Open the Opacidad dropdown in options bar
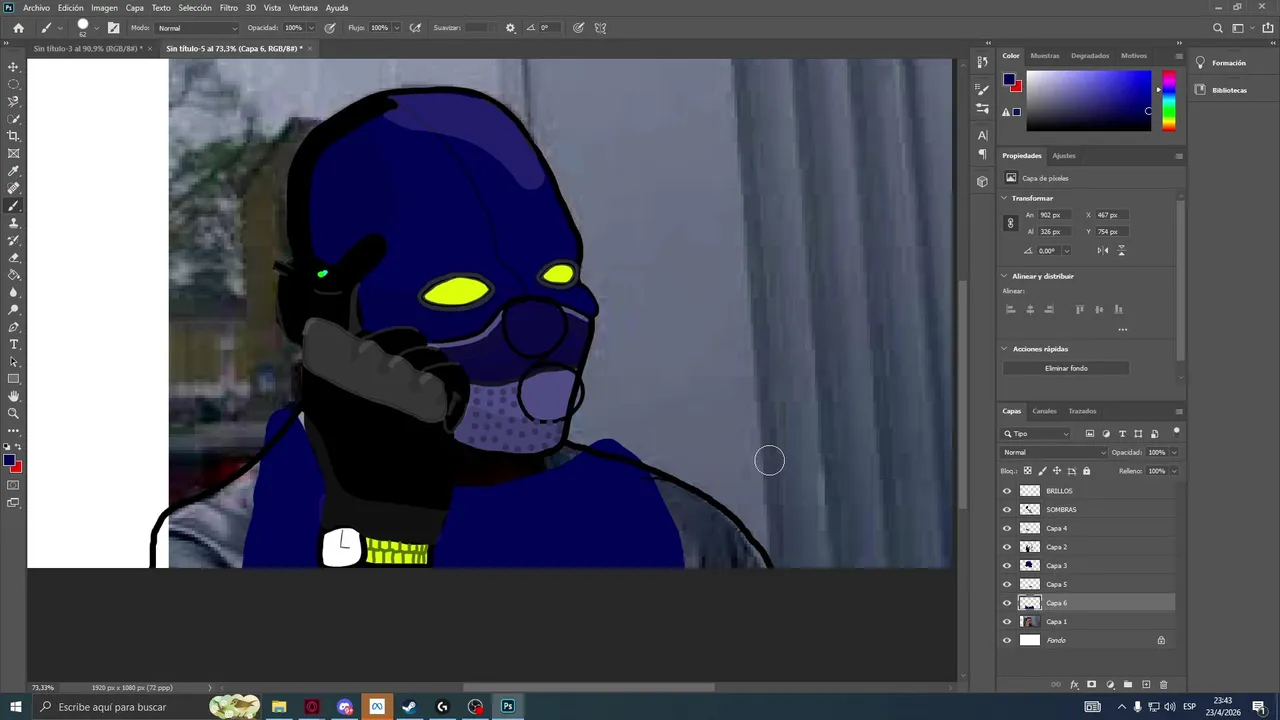Viewport: 1280px width, 720px height. click(311, 28)
